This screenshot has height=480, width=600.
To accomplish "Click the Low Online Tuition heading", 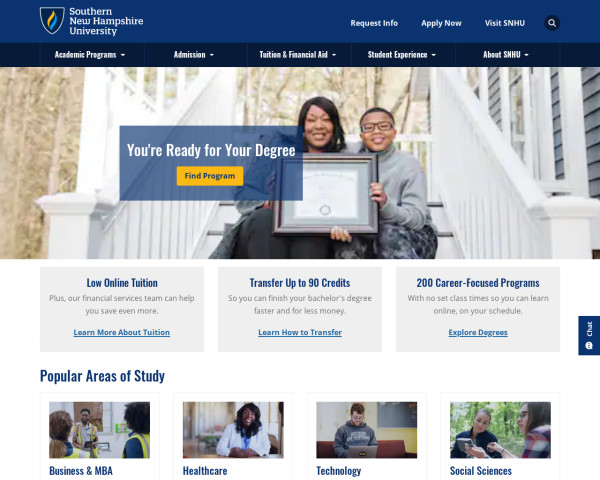I will pos(122,283).
